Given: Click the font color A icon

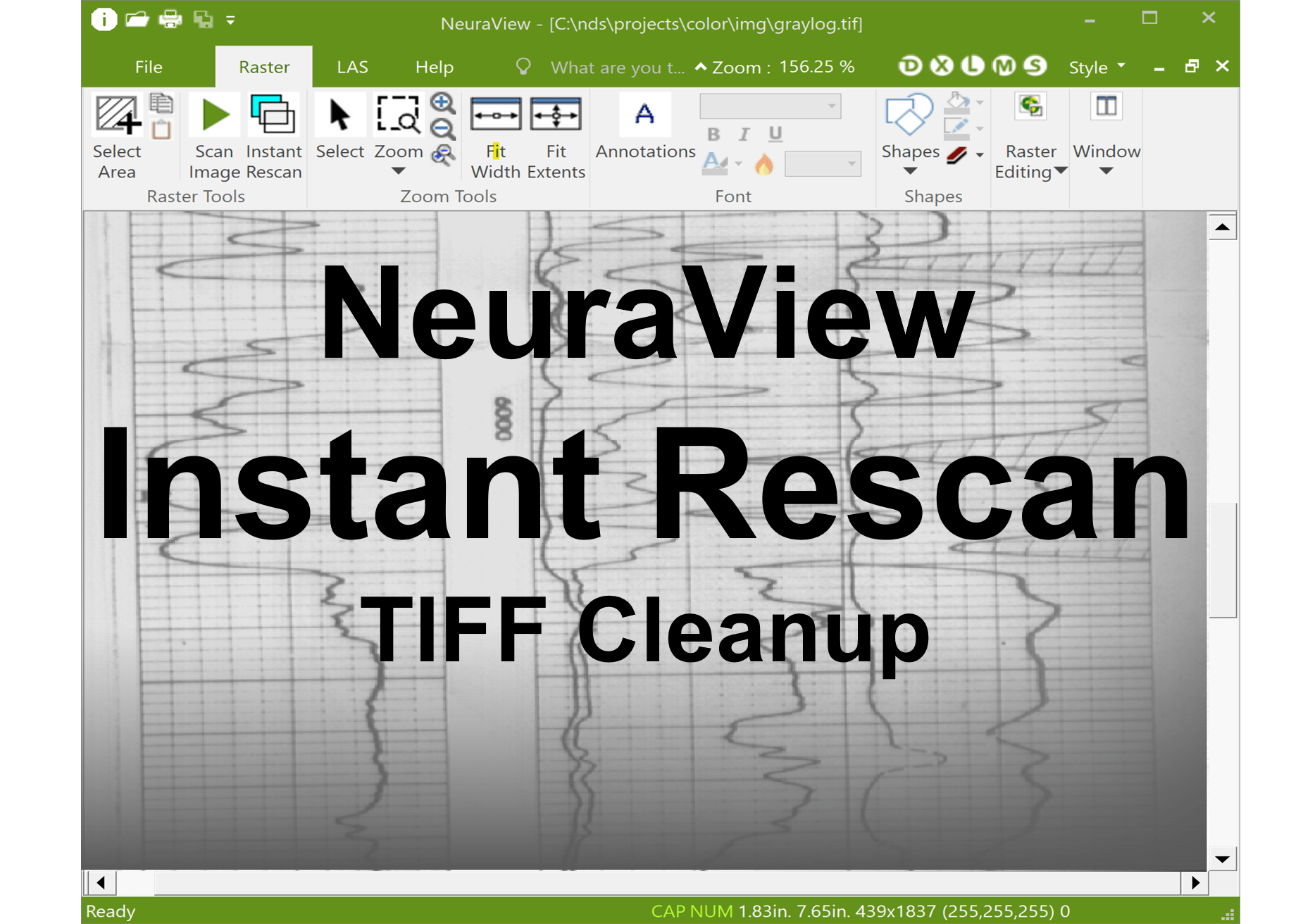Looking at the screenshot, I should click(x=715, y=163).
